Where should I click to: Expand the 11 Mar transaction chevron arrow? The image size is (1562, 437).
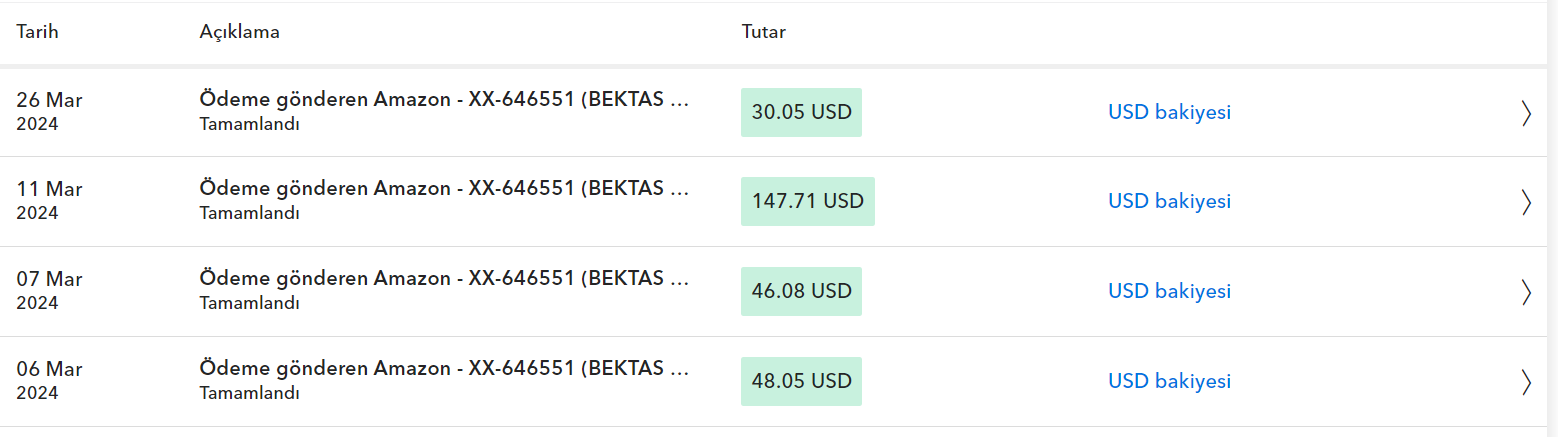tap(1526, 203)
